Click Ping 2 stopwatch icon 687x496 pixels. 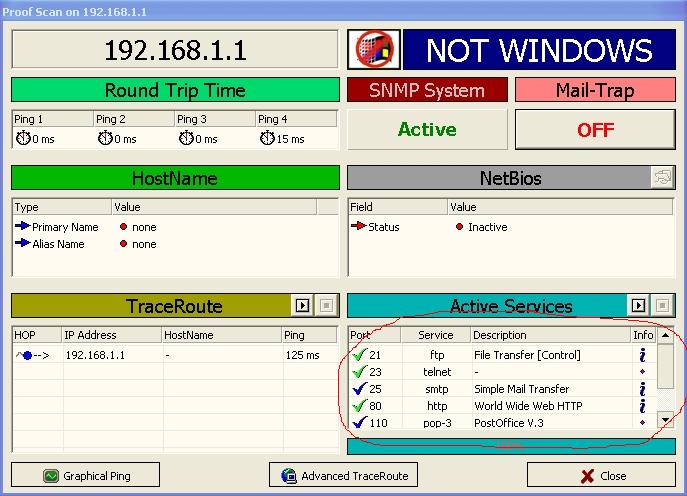(x=105, y=138)
